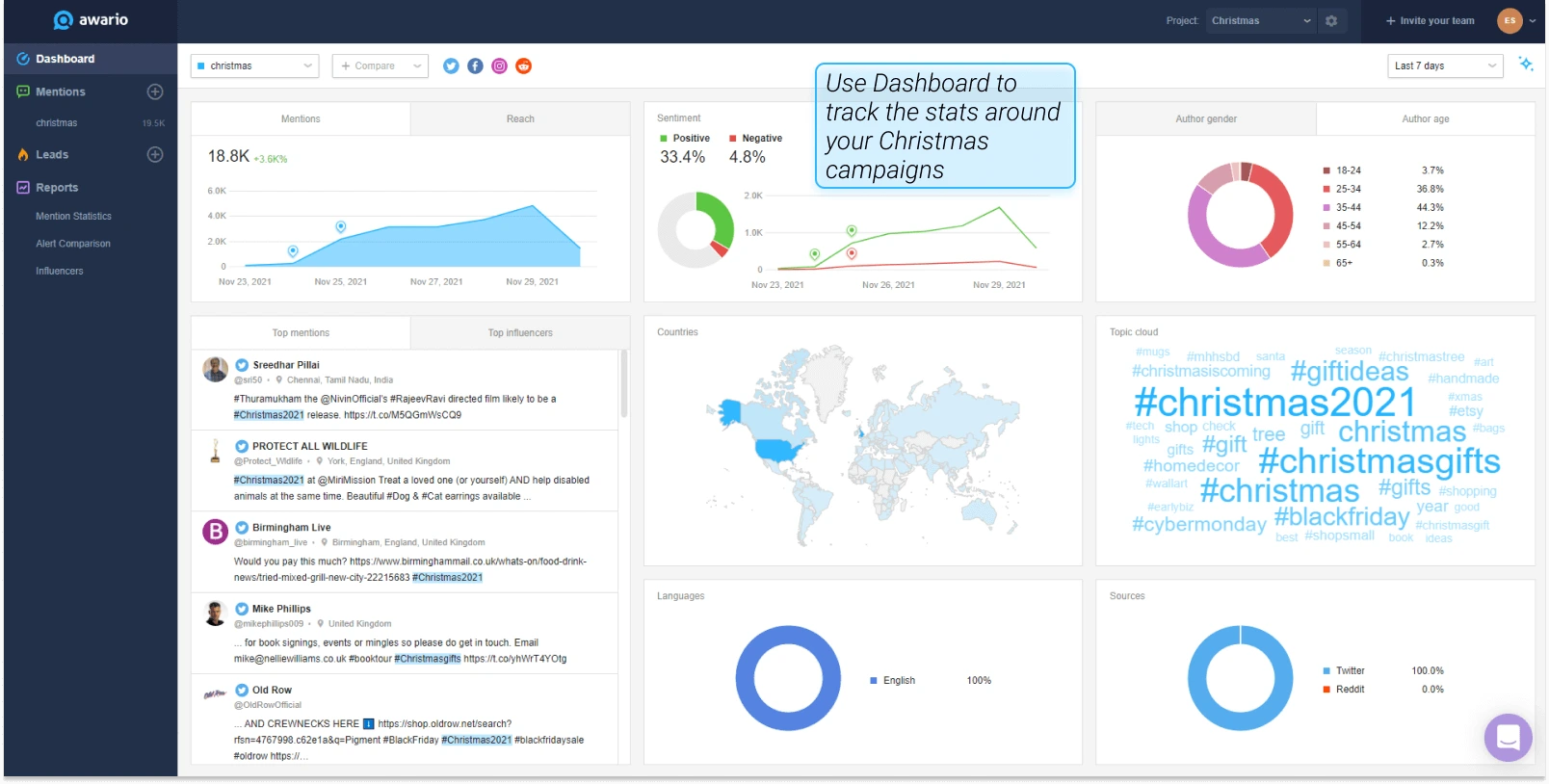The height and width of the screenshot is (784, 1549).
Task: Click #Christmasgifts hashtag in Mike Phillips mention
Action: pos(428,659)
